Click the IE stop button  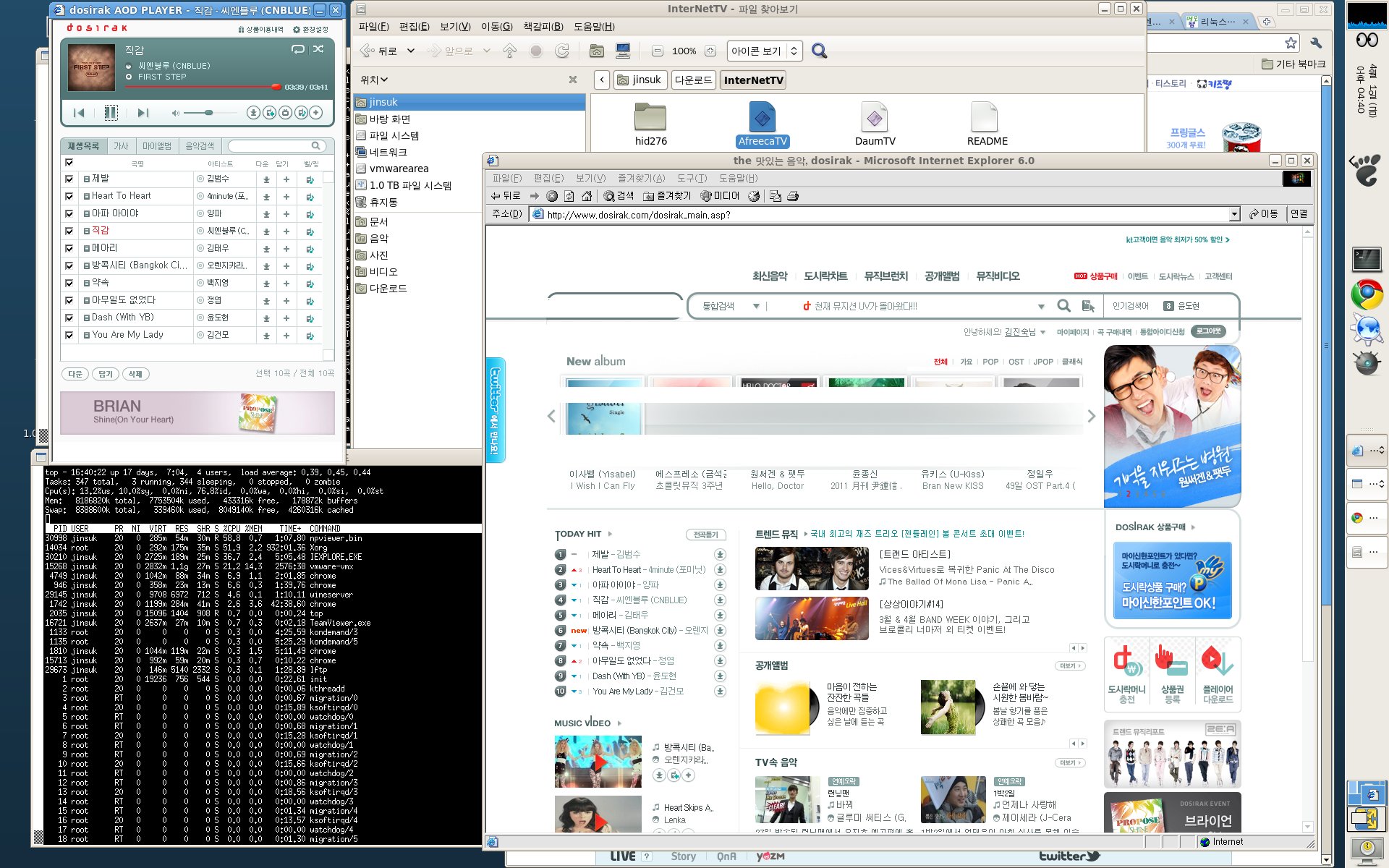pyautogui.click(x=551, y=196)
